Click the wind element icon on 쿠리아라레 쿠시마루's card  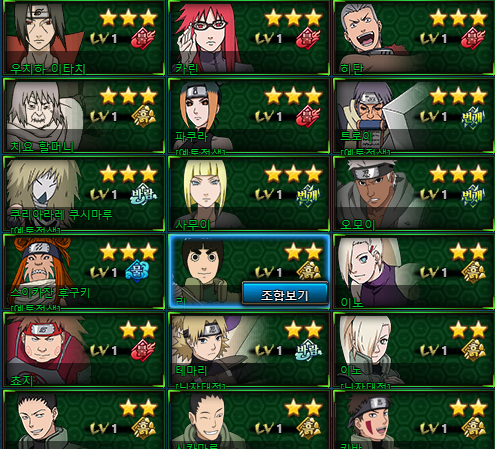(x=144, y=194)
